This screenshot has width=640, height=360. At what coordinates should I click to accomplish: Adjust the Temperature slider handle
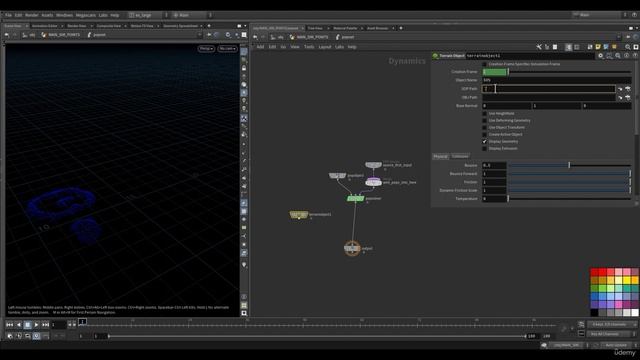tap(508, 198)
